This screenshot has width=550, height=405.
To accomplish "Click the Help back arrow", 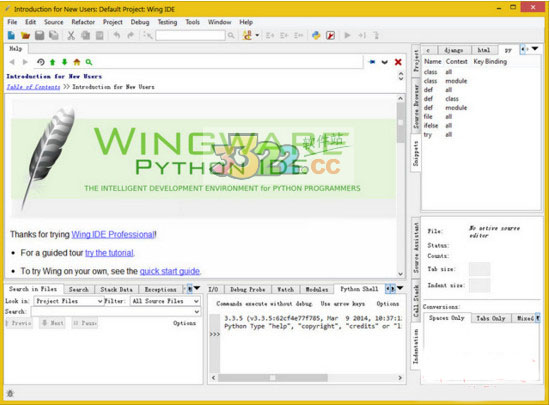I will click(12, 62).
